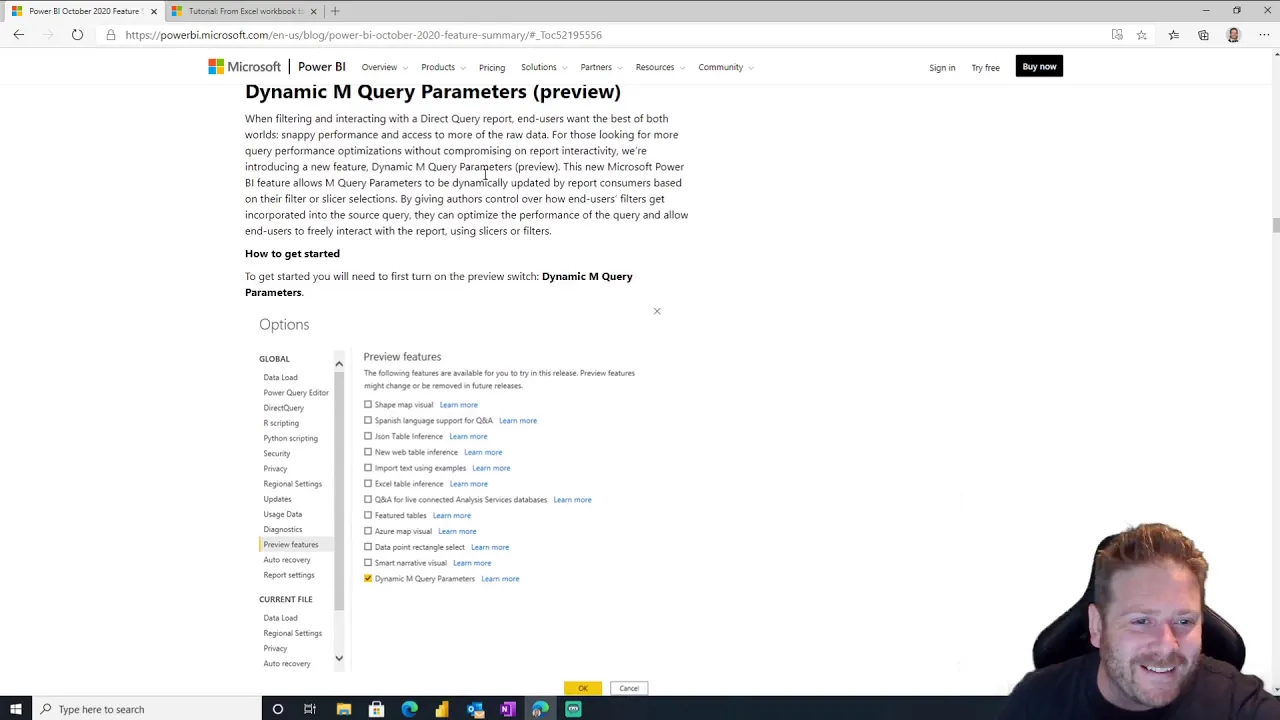Click the options list scroll-down arrow

[339, 658]
